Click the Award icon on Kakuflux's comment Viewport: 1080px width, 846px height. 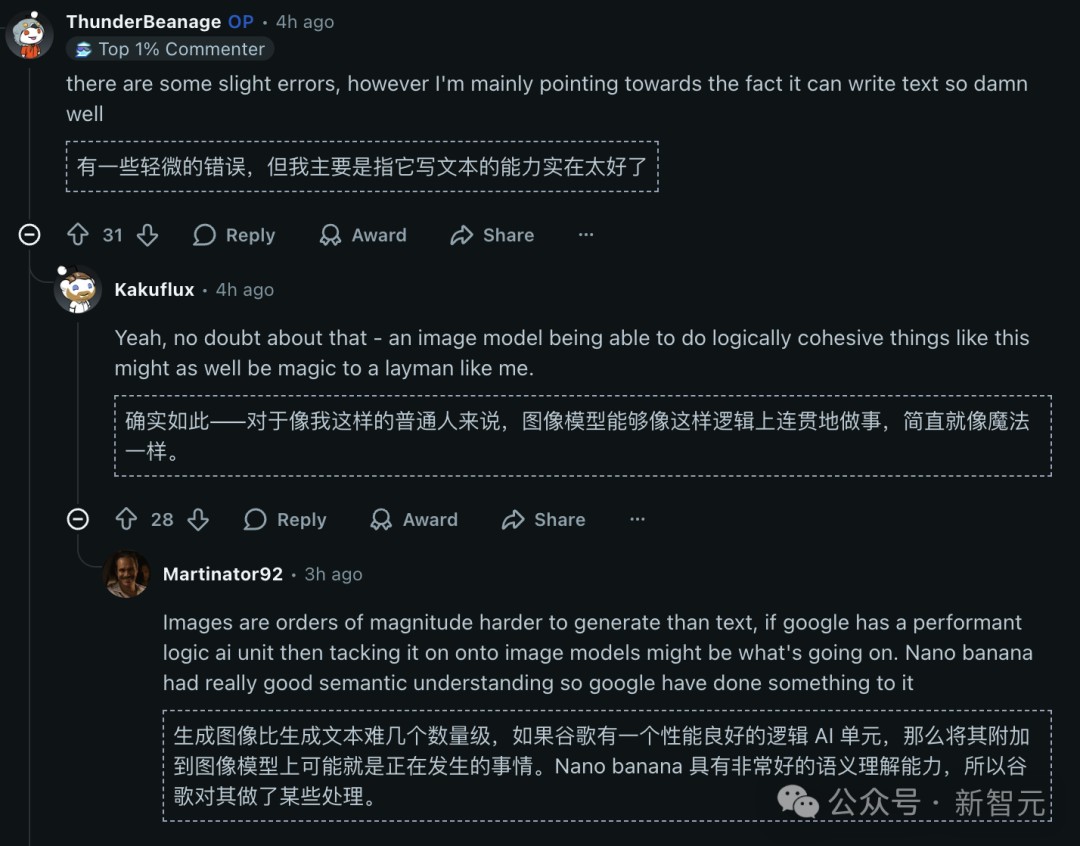click(380, 519)
